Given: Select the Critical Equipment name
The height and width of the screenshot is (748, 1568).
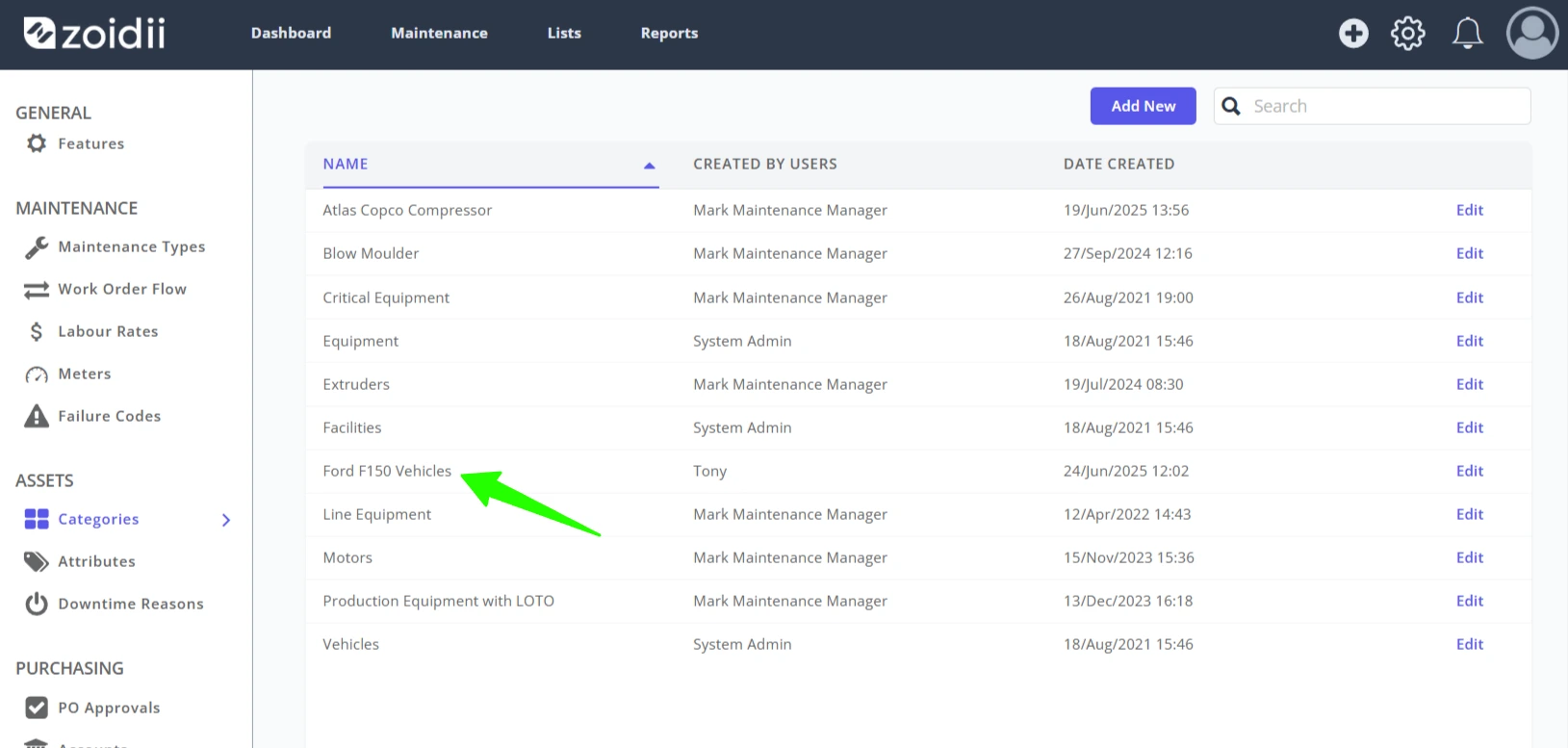Looking at the screenshot, I should click(x=386, y=297).
